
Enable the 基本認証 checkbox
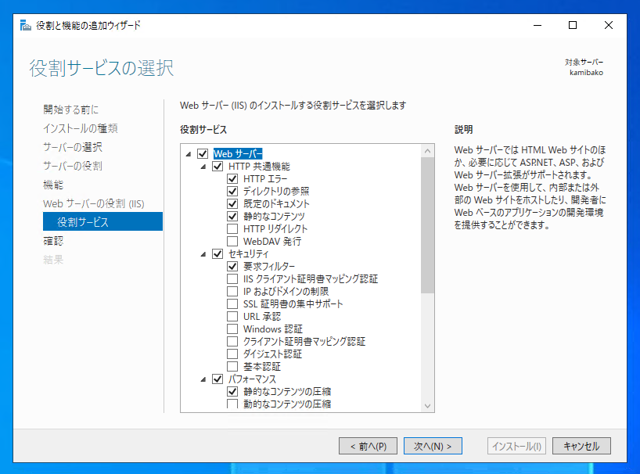[x=233, y=367]
